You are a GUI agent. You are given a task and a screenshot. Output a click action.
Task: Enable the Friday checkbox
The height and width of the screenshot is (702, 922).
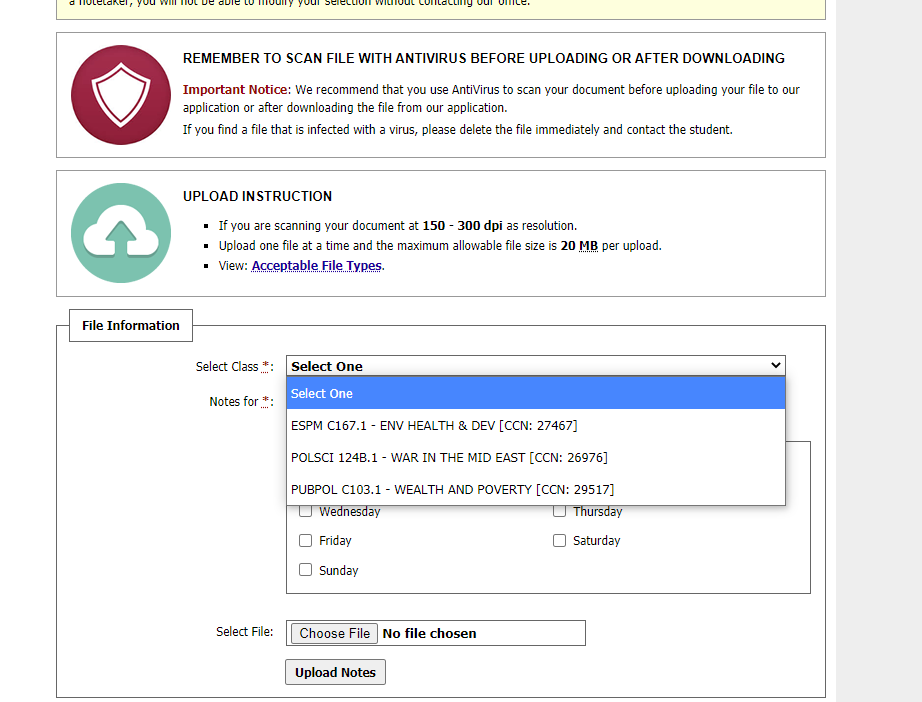(x=305, y=540)
